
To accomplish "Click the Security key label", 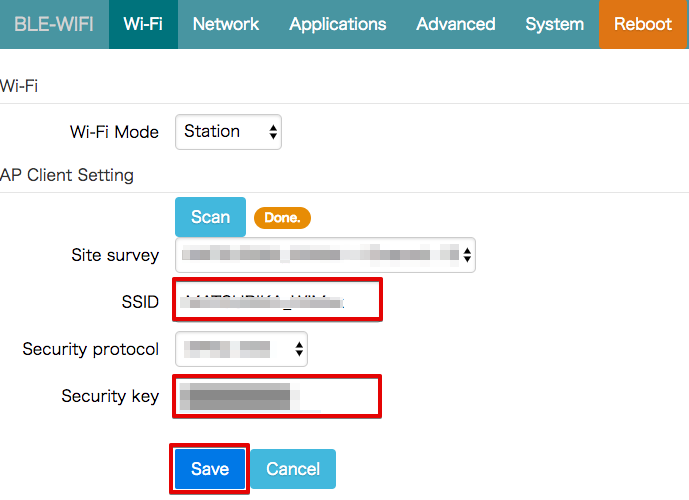I will [x=110, y=396].
